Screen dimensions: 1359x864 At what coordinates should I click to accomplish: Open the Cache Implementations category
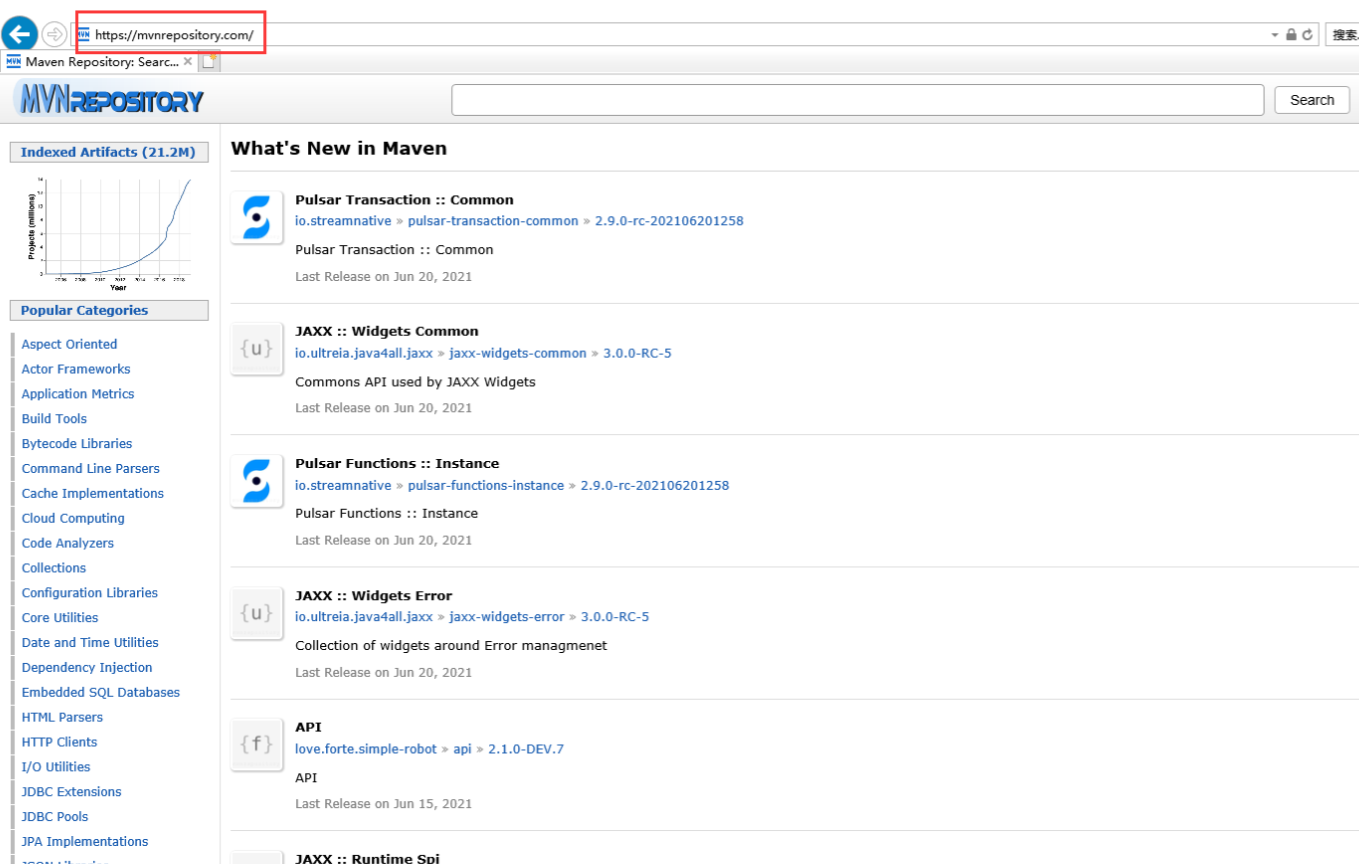[92, 493]
